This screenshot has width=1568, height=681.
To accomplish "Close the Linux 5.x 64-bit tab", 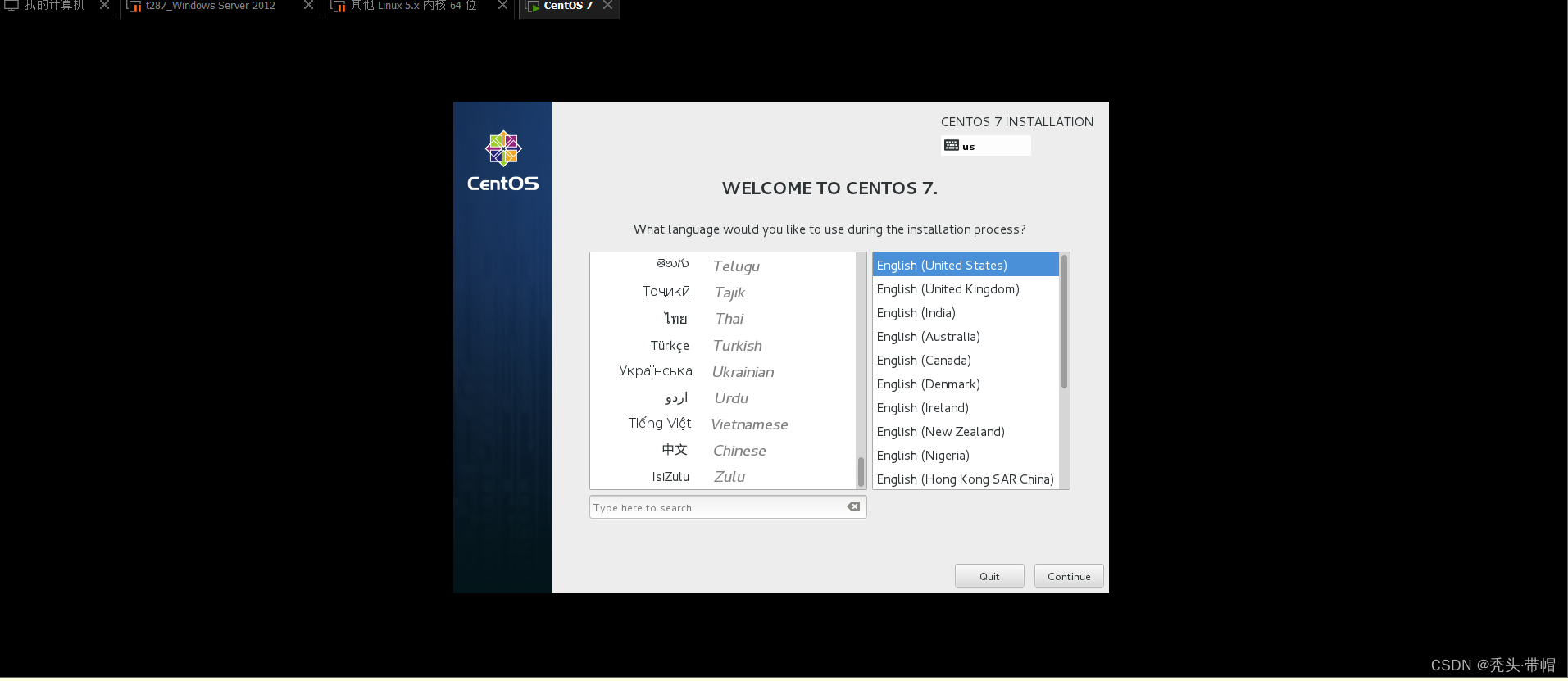I will [502, 5].
